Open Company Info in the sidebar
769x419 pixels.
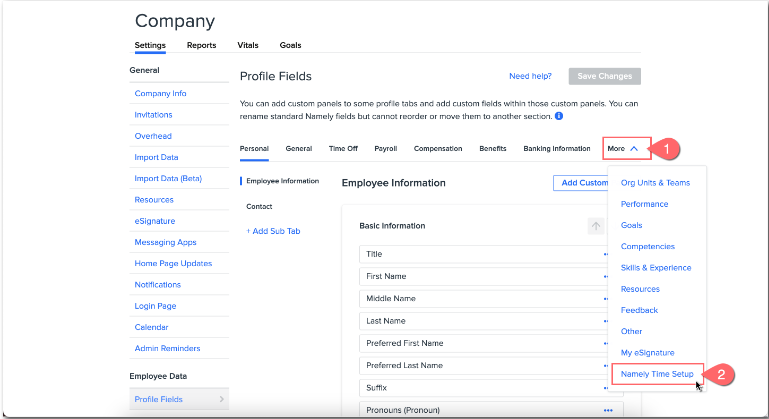[160, 94]
